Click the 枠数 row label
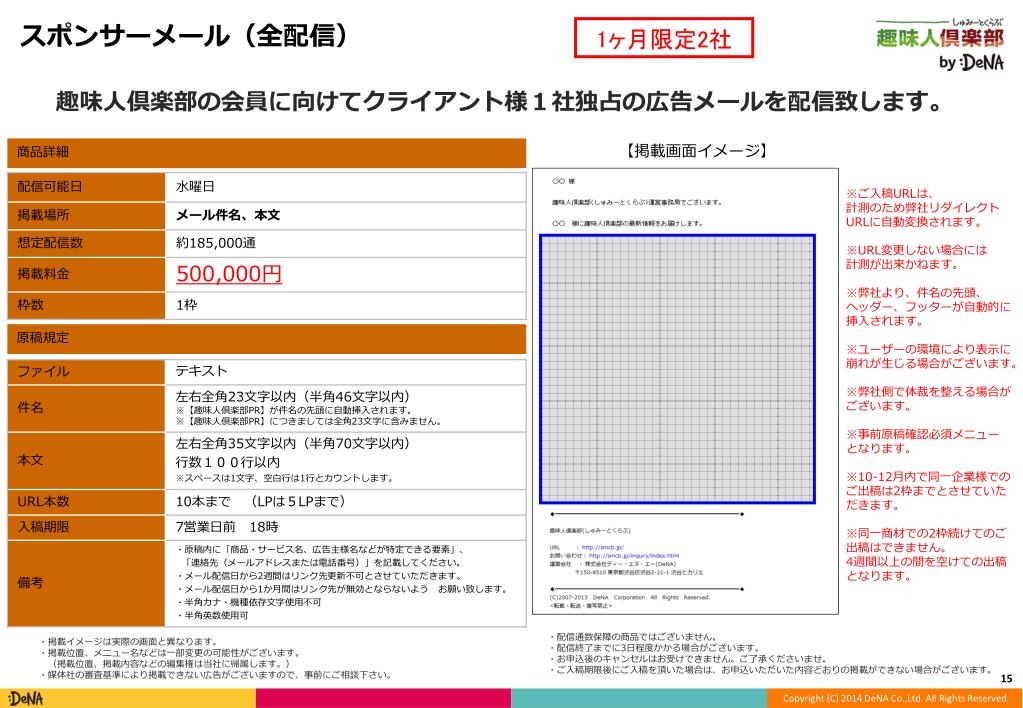This screenshot has height=708, width=1023. (86, 305)
